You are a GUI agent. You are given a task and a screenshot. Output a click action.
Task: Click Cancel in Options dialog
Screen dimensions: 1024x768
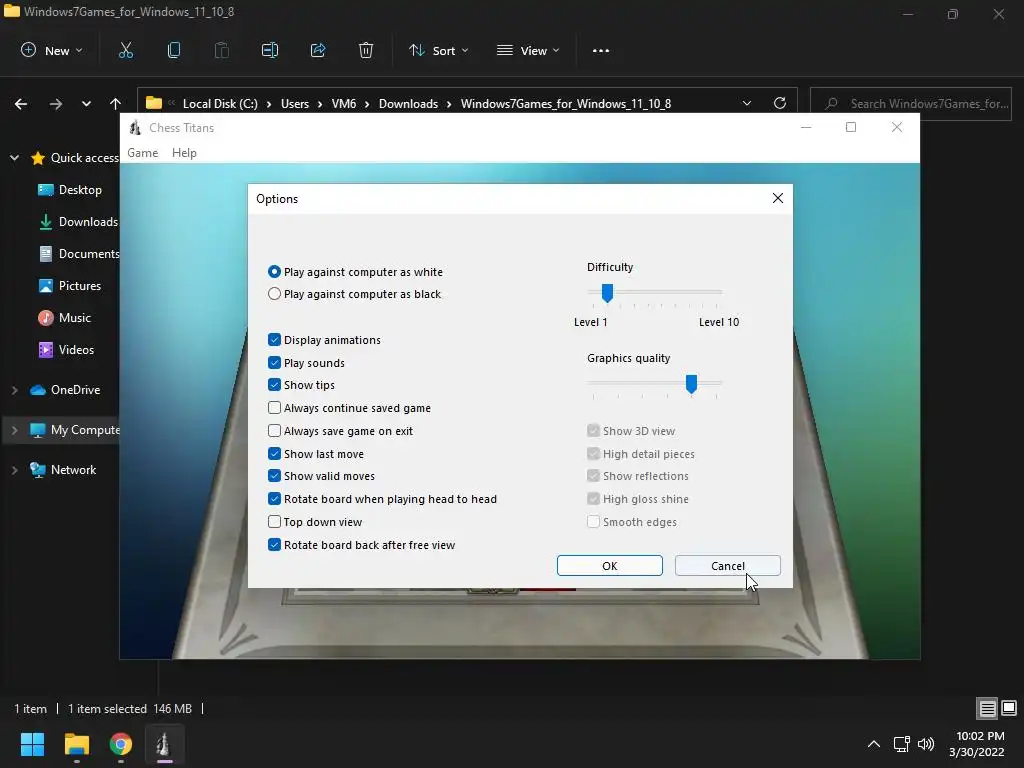[x=728, y=566]
